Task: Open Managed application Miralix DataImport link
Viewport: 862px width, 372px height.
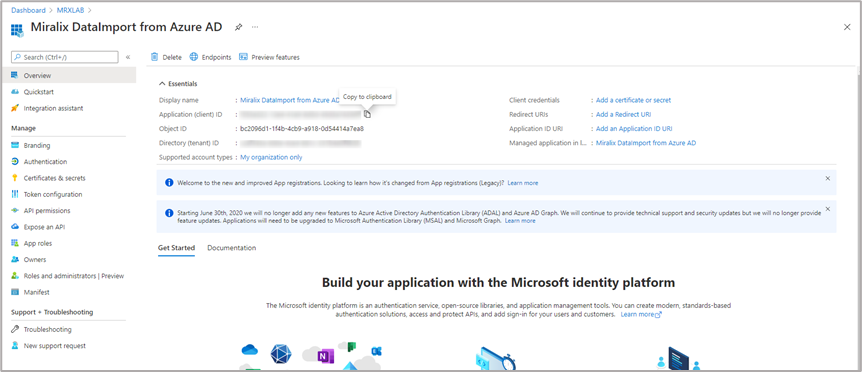Action: [646, 143]
